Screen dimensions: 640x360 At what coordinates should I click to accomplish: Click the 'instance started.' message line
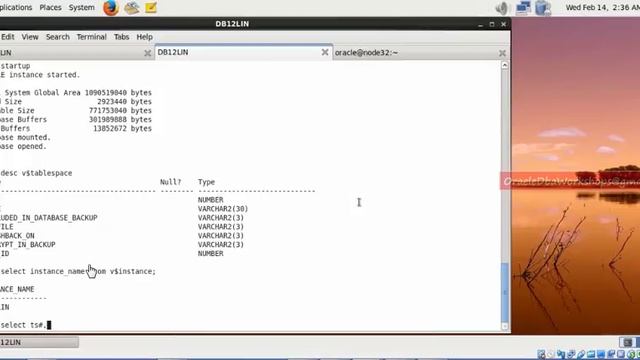click(x=40, y=75)
